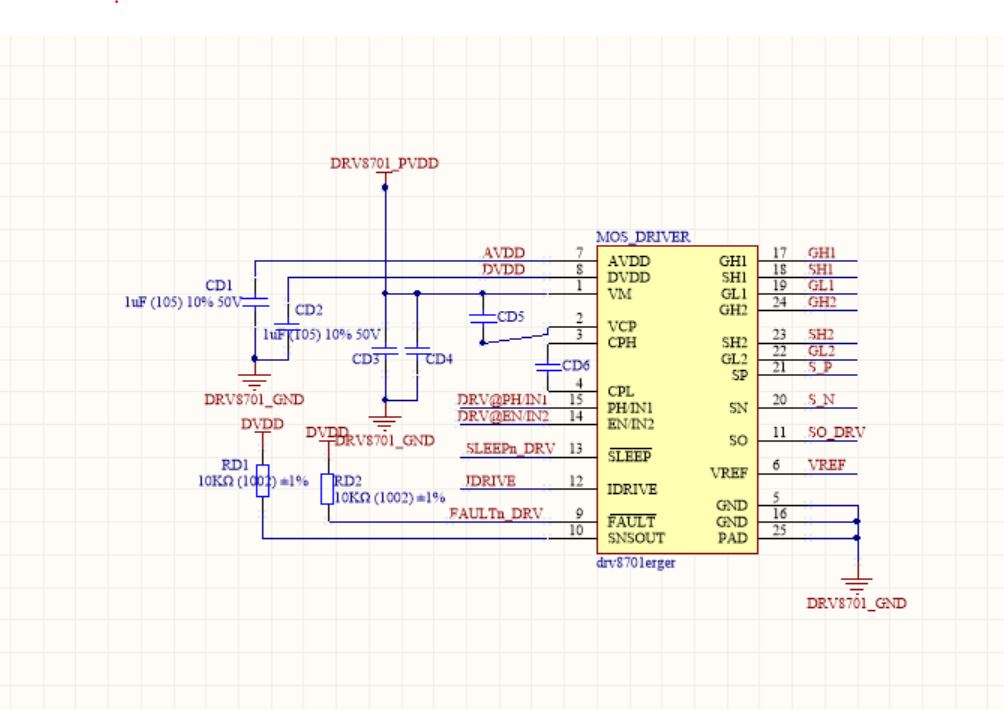Select the MOS_DRIVER designator text
Image resolution: width=1004 pixels, height=710 pixels.
click(644, 237)
